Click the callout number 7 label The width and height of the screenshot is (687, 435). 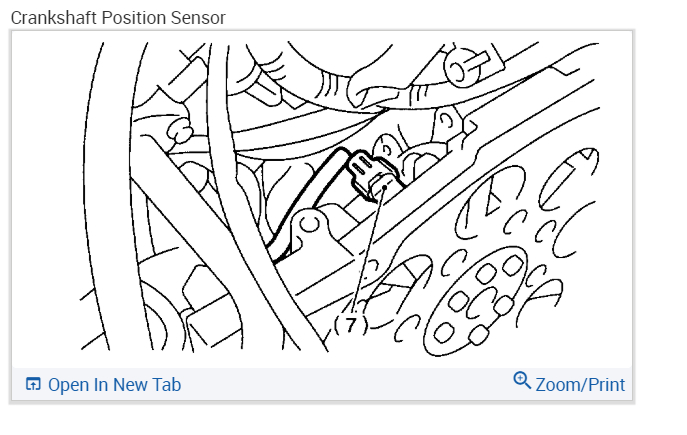[351, 323]
